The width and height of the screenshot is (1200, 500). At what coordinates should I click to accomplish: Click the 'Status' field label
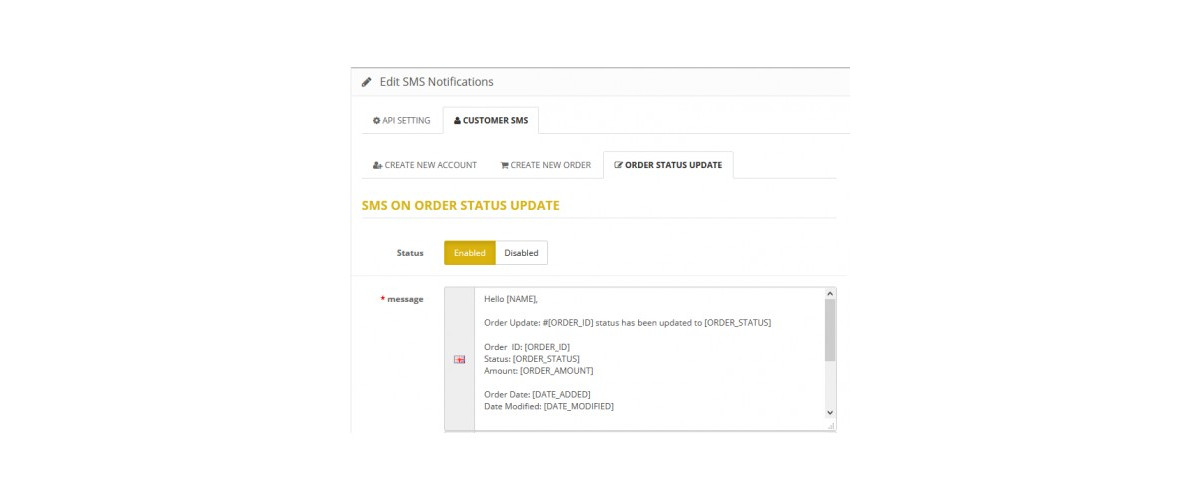click(x=410, y=253)
